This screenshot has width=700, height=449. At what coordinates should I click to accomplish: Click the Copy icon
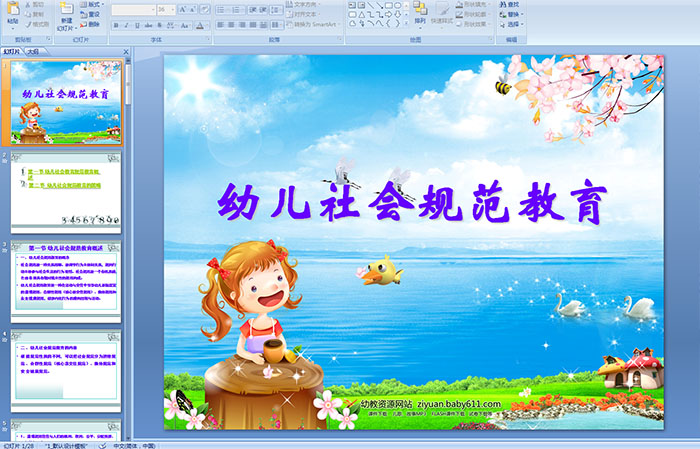(x=28, y=14)
